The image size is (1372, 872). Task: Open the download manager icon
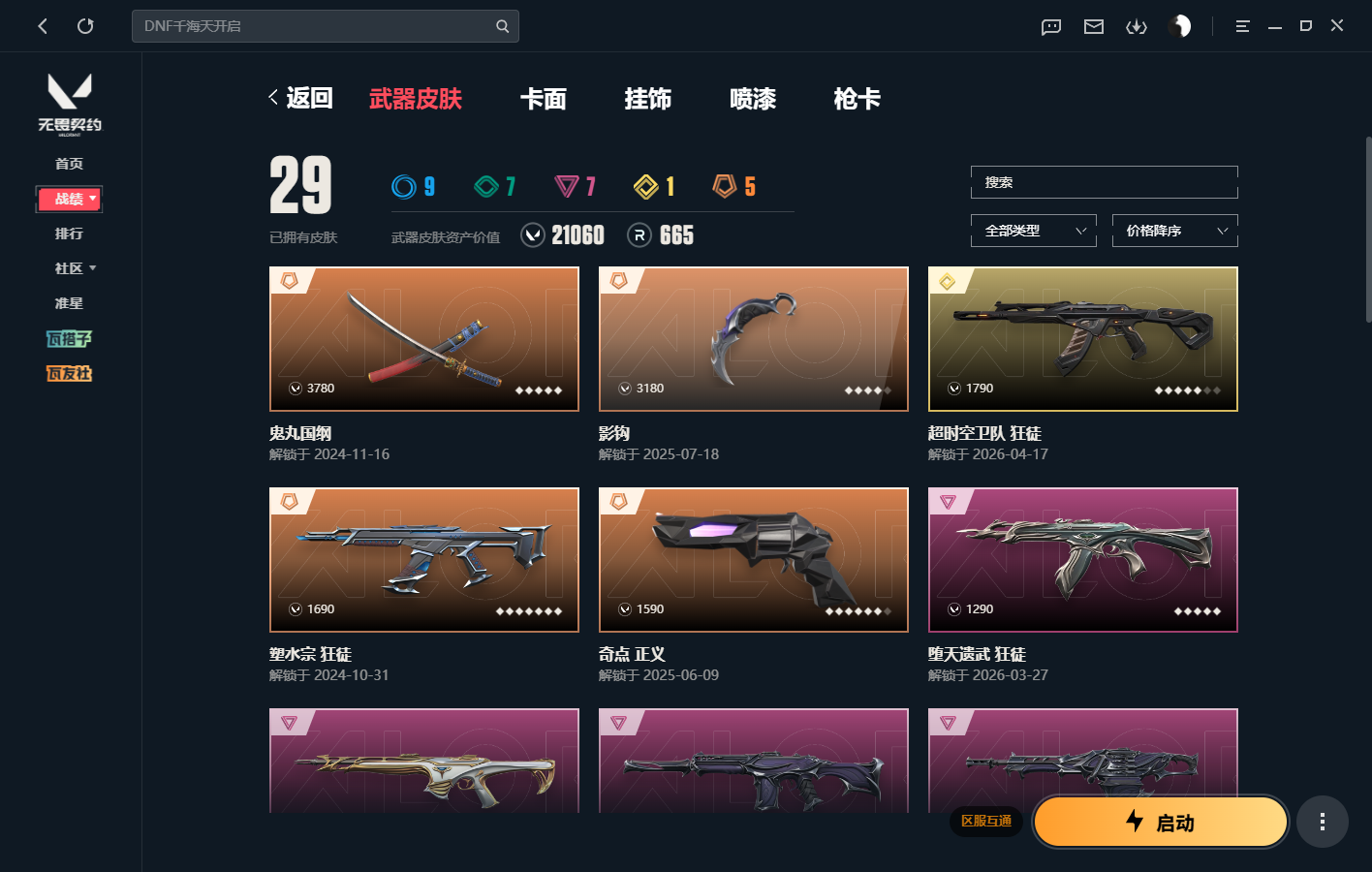1137,26
